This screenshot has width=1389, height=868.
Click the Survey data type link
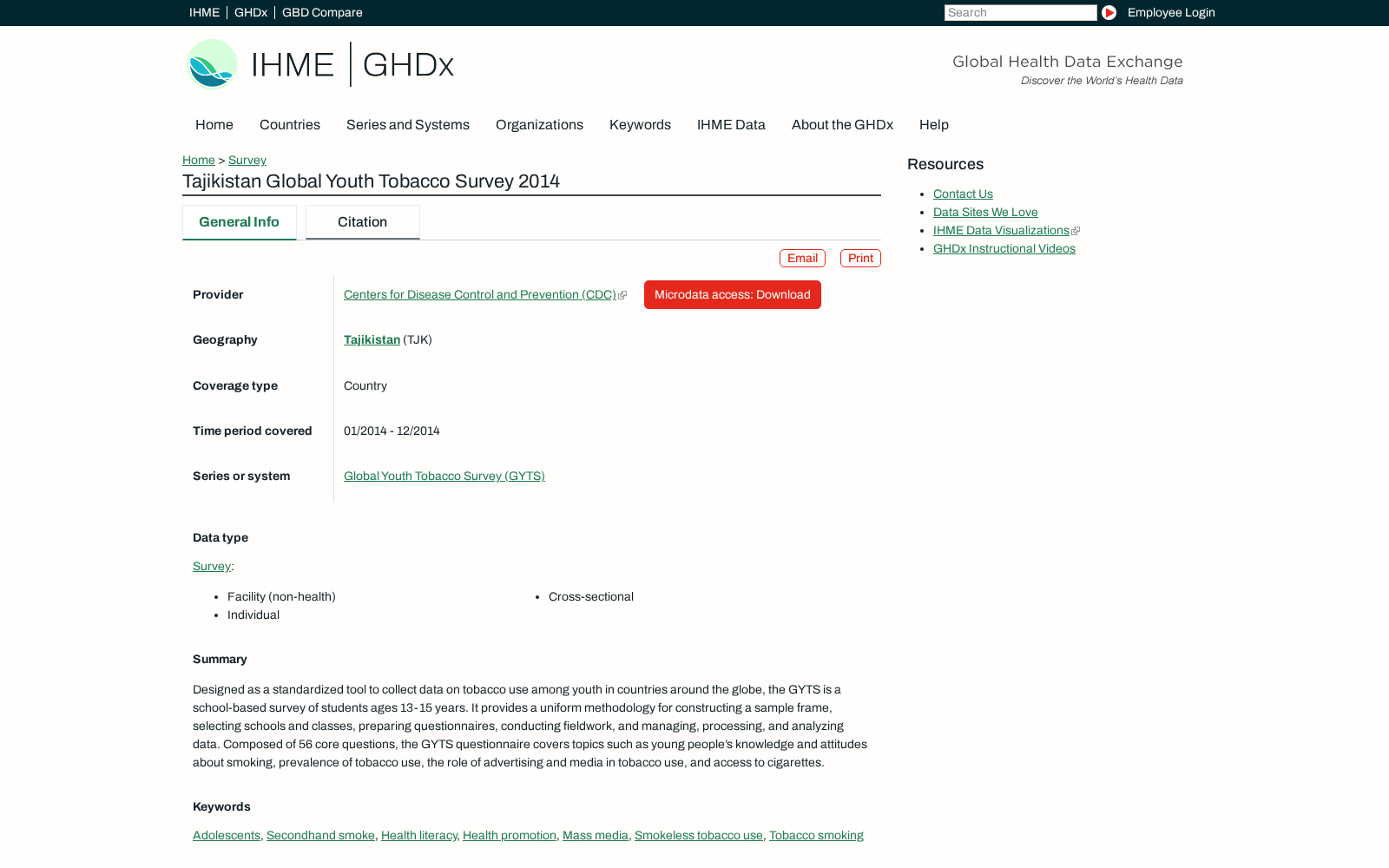coord(212,566)
